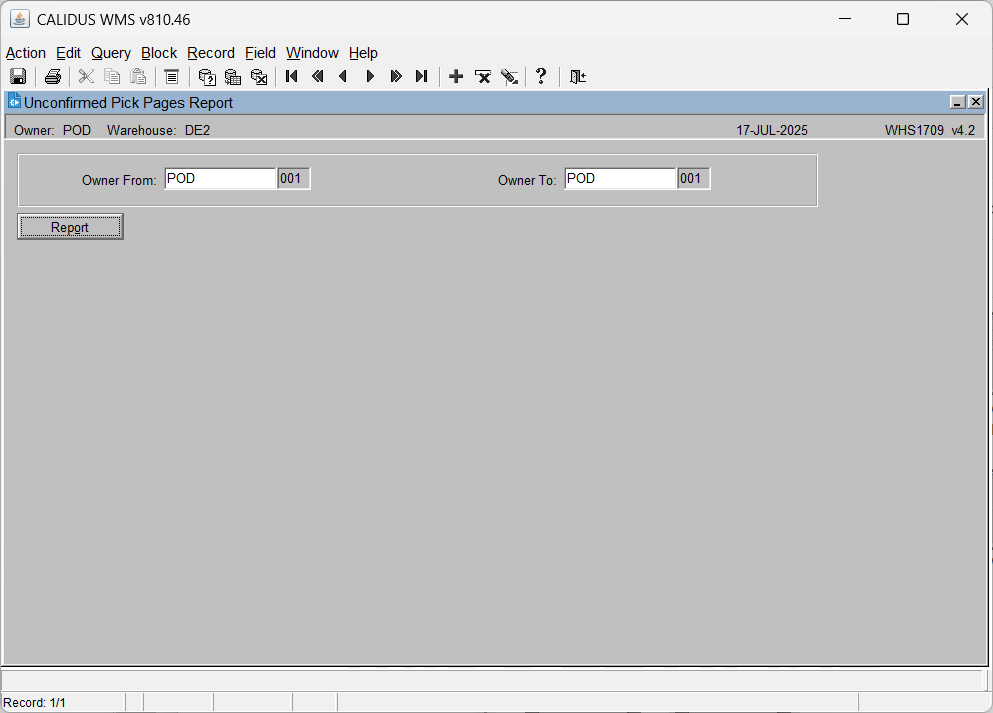Click the Save floppy disk icon
Viewport: 993px width, 713px height.
(x=18, y=77)
